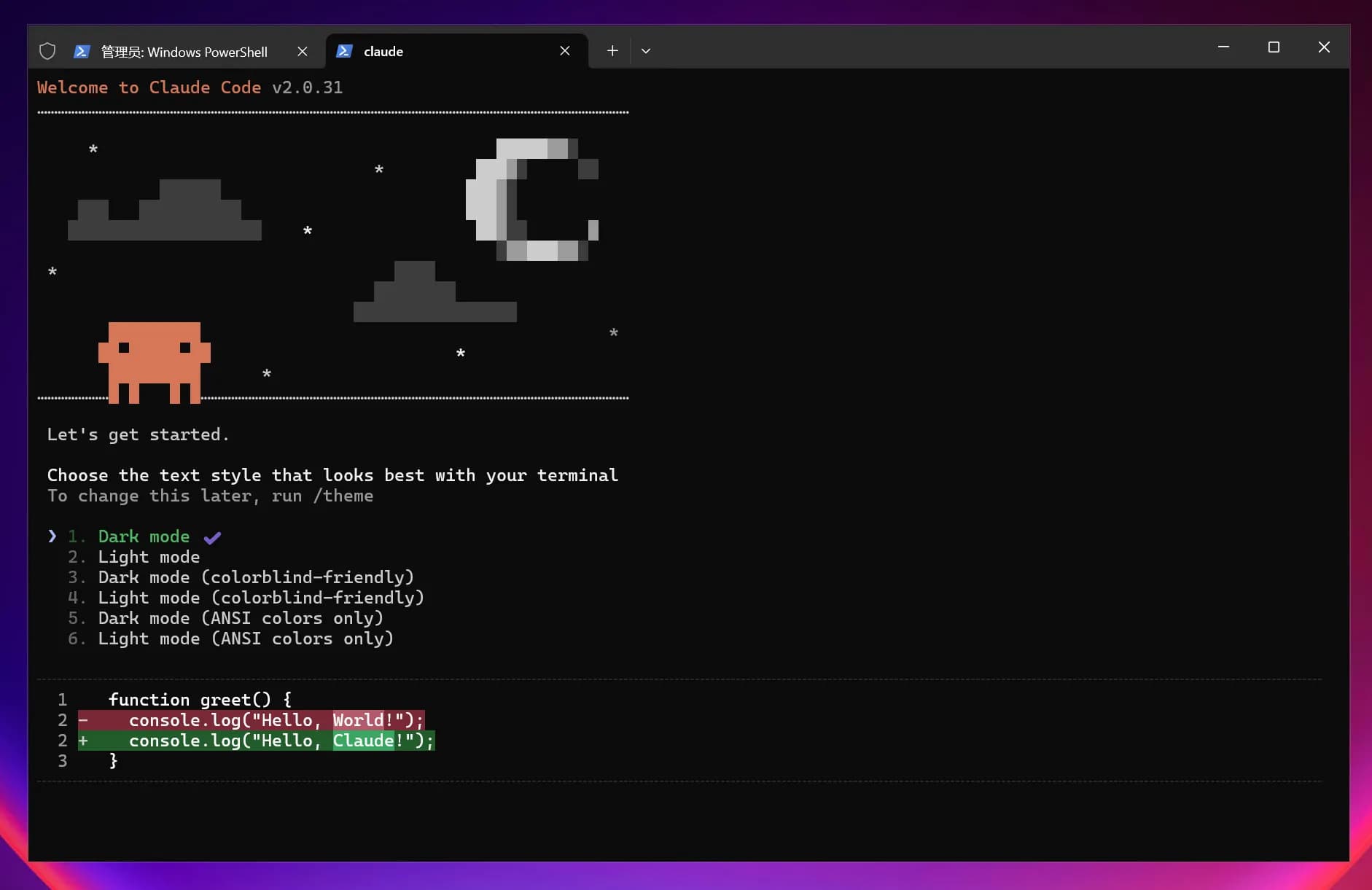This screenshot has width=1372, height=890.
Task: Open a new terminal tab
Action: click(x=612, y=51)
